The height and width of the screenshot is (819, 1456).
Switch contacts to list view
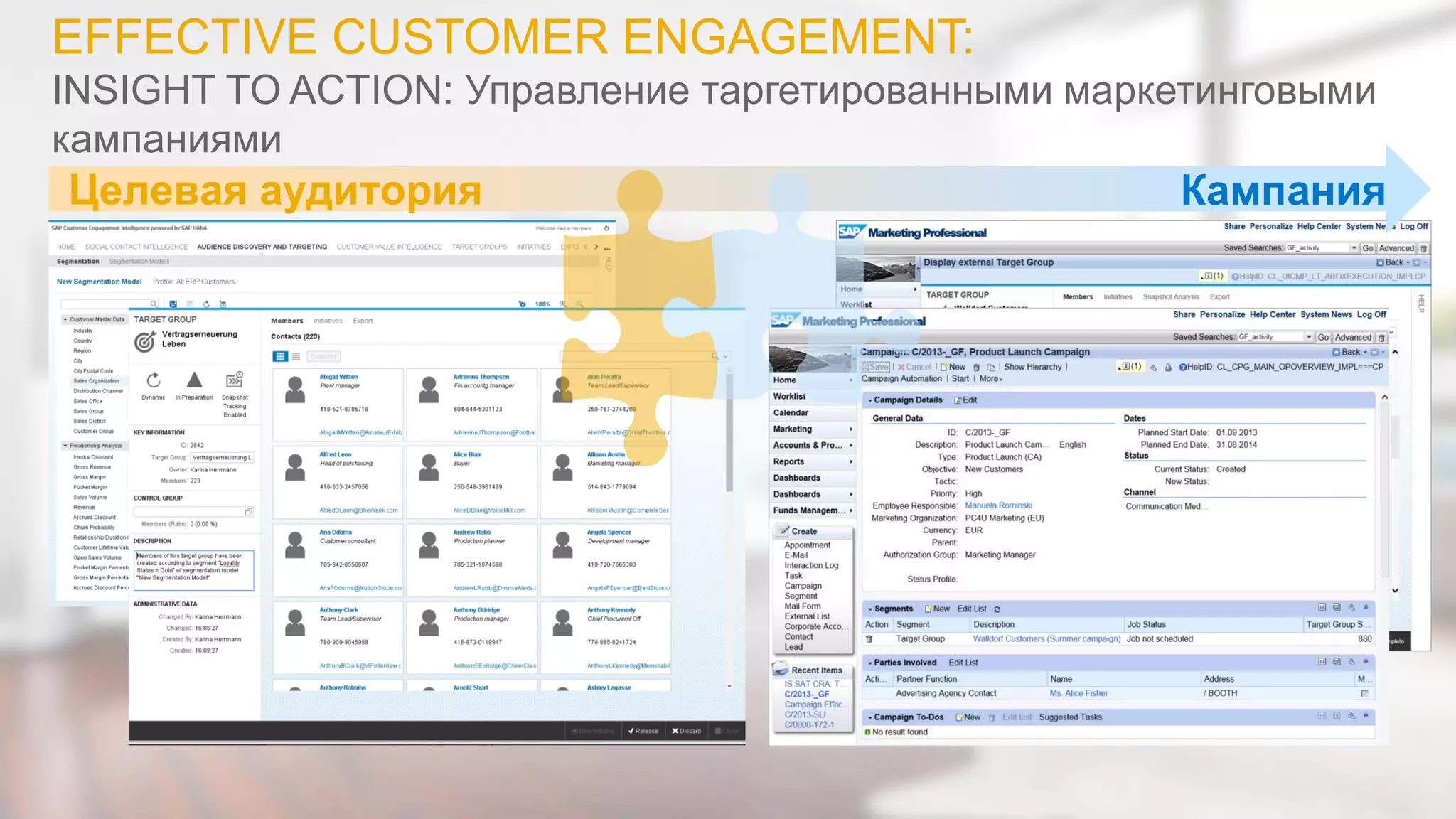tap(296, 356)
